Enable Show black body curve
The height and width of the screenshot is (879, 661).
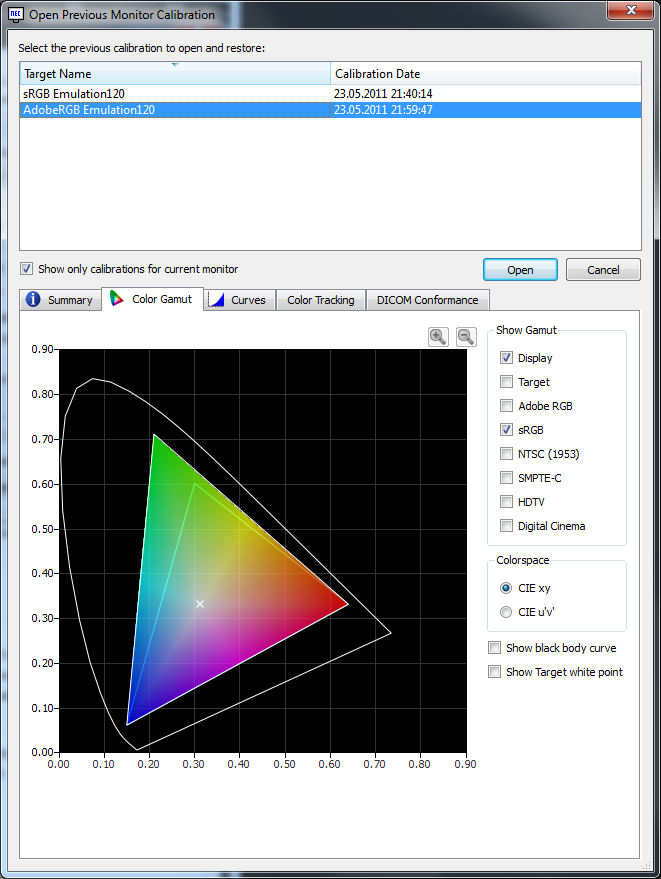coord(494,648)
